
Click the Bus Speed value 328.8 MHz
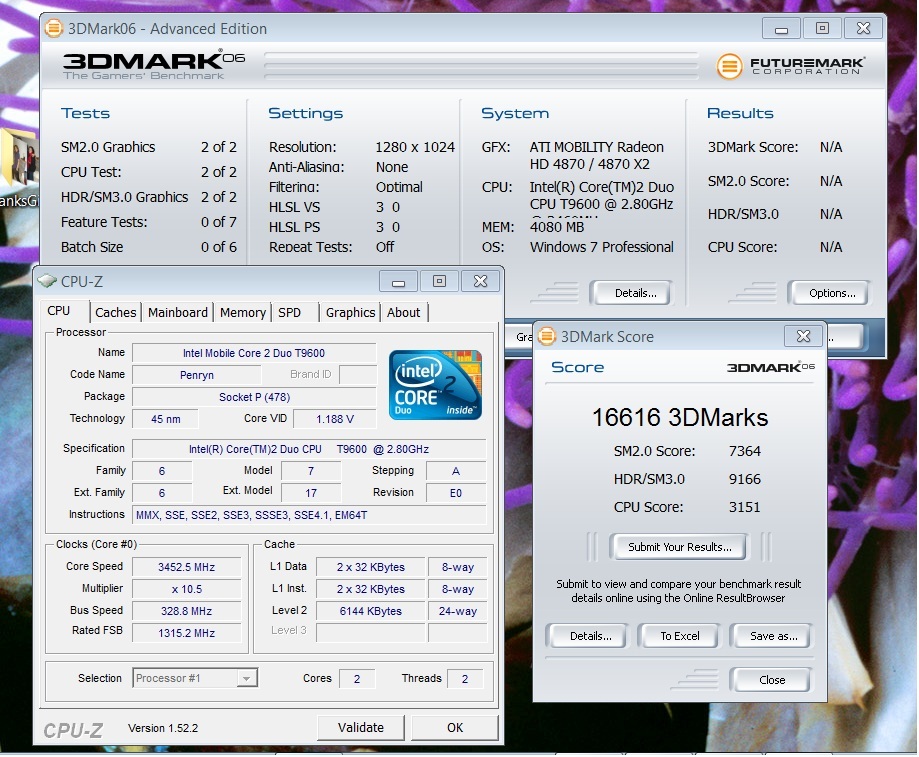coord(186,611)
